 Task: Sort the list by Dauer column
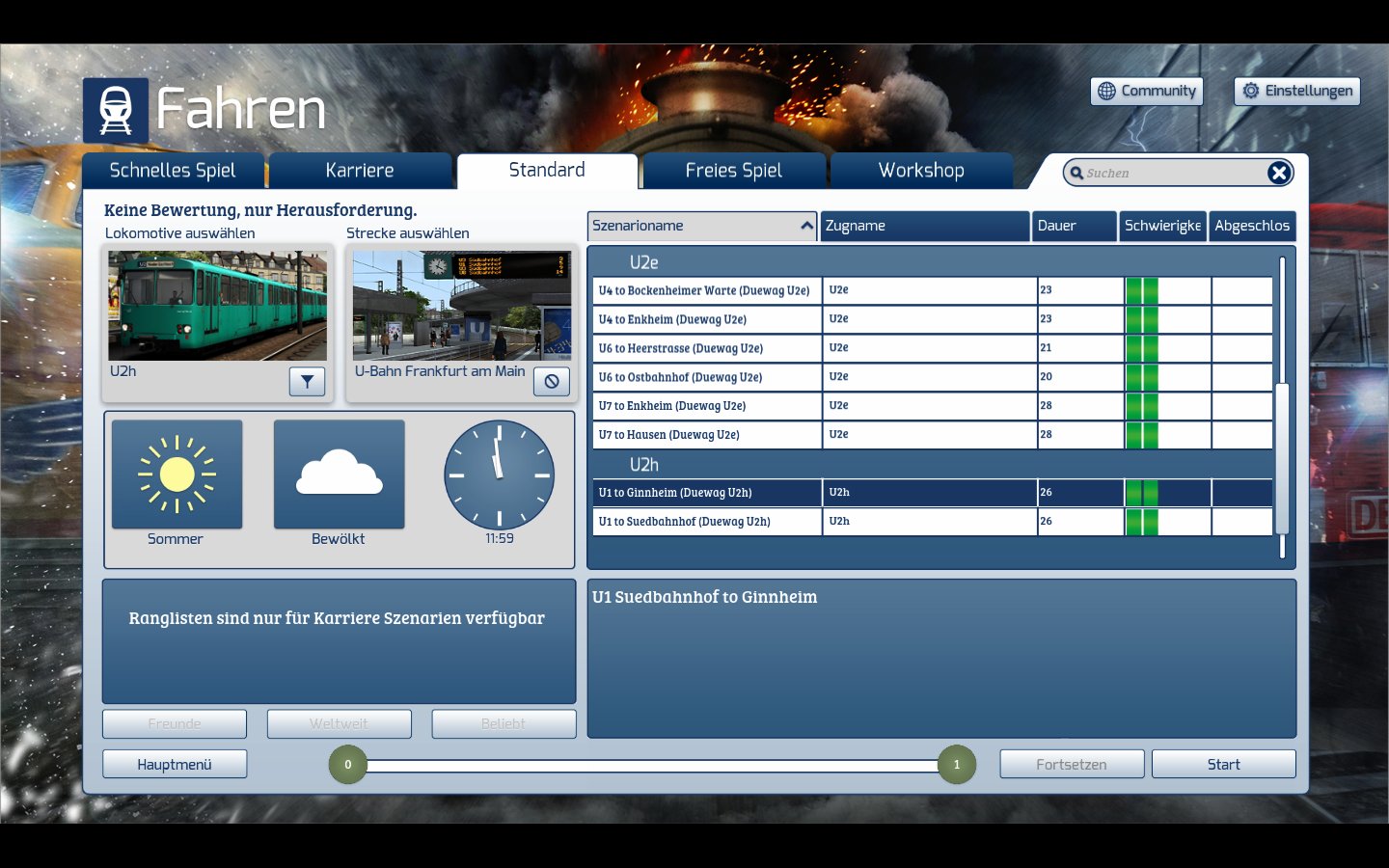click(1073, 226)
